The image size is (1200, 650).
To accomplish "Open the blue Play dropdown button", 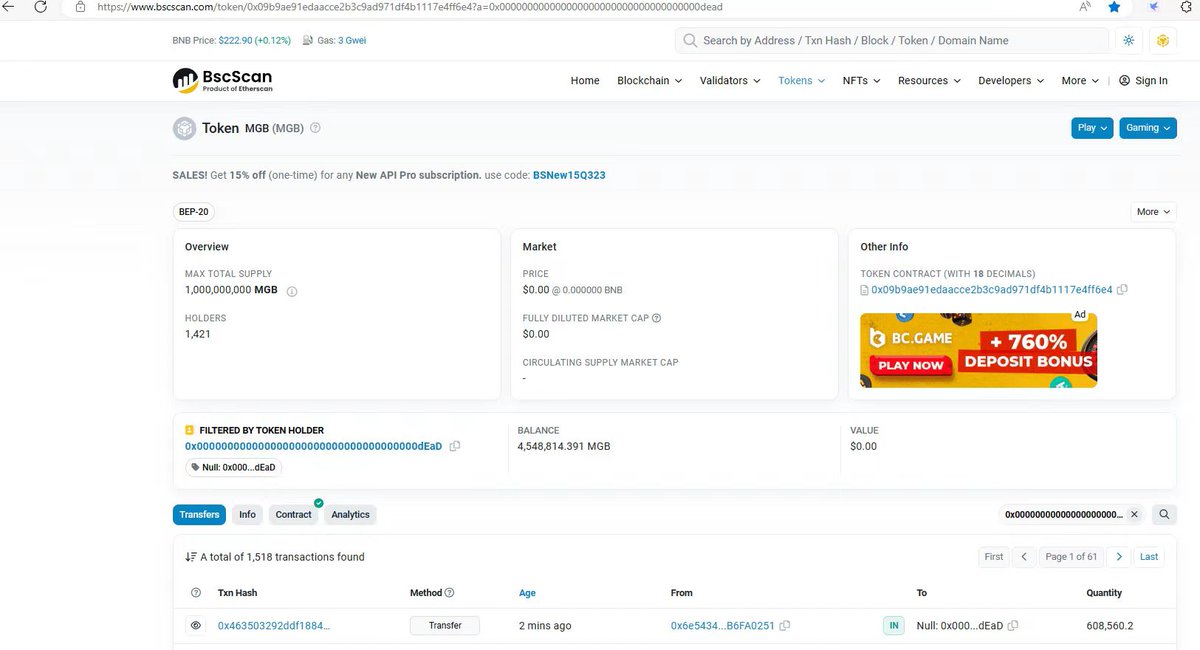I will (1092, 128).
